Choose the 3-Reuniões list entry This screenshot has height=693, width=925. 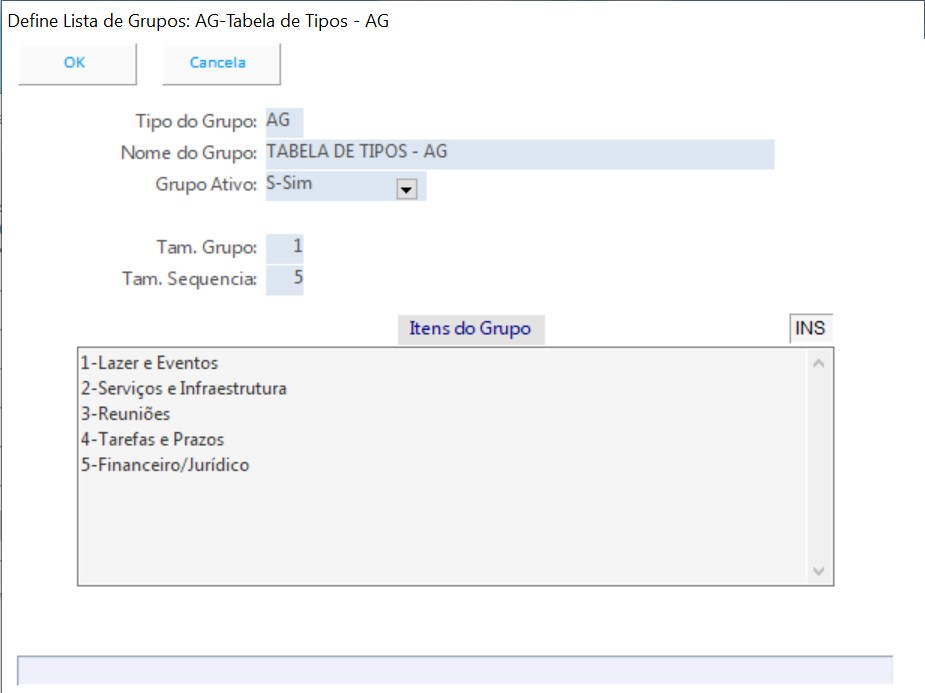point(125,414)
